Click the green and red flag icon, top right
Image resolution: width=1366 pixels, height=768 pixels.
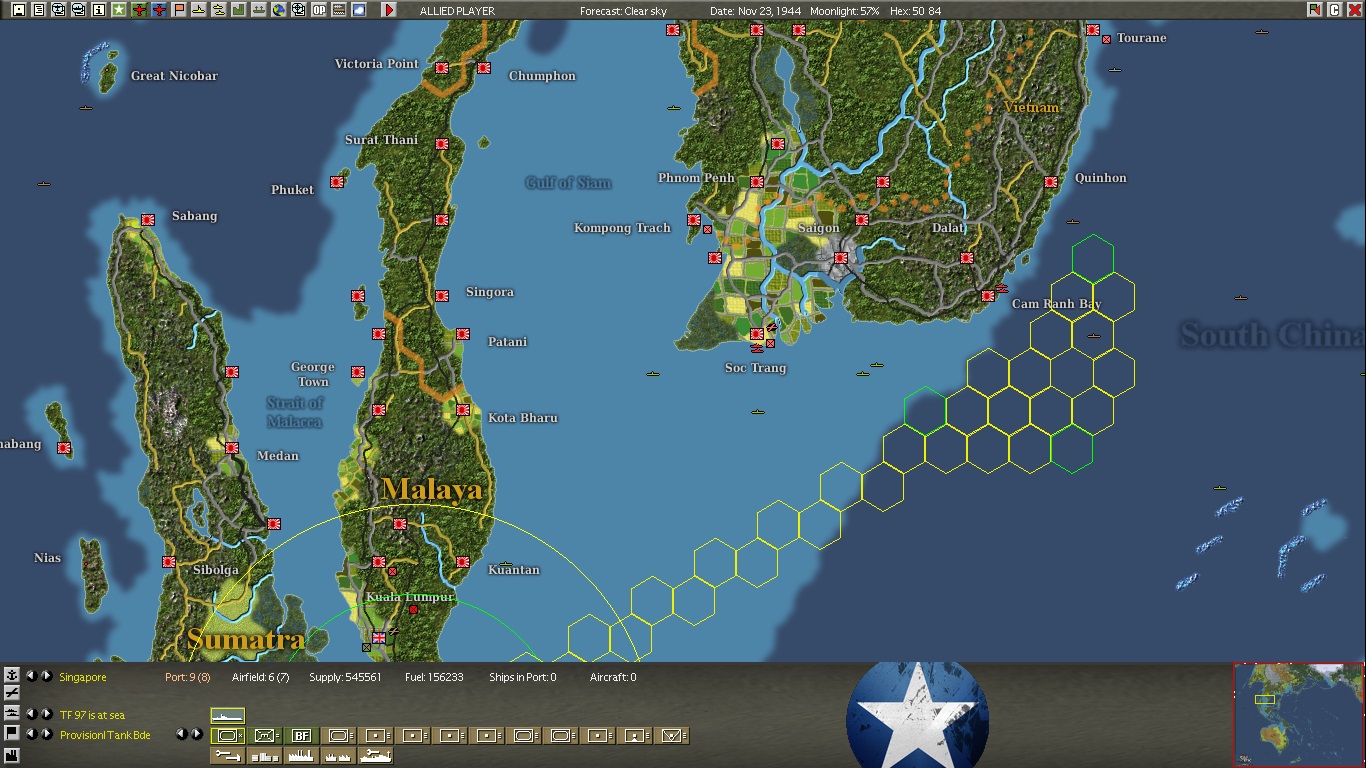[1314, 10]
